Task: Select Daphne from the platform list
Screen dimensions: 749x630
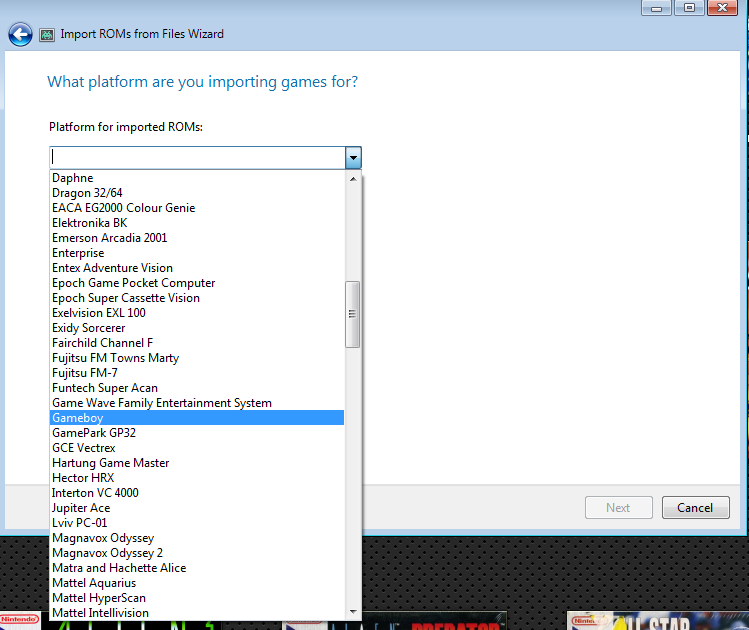Action: (197, 178)
